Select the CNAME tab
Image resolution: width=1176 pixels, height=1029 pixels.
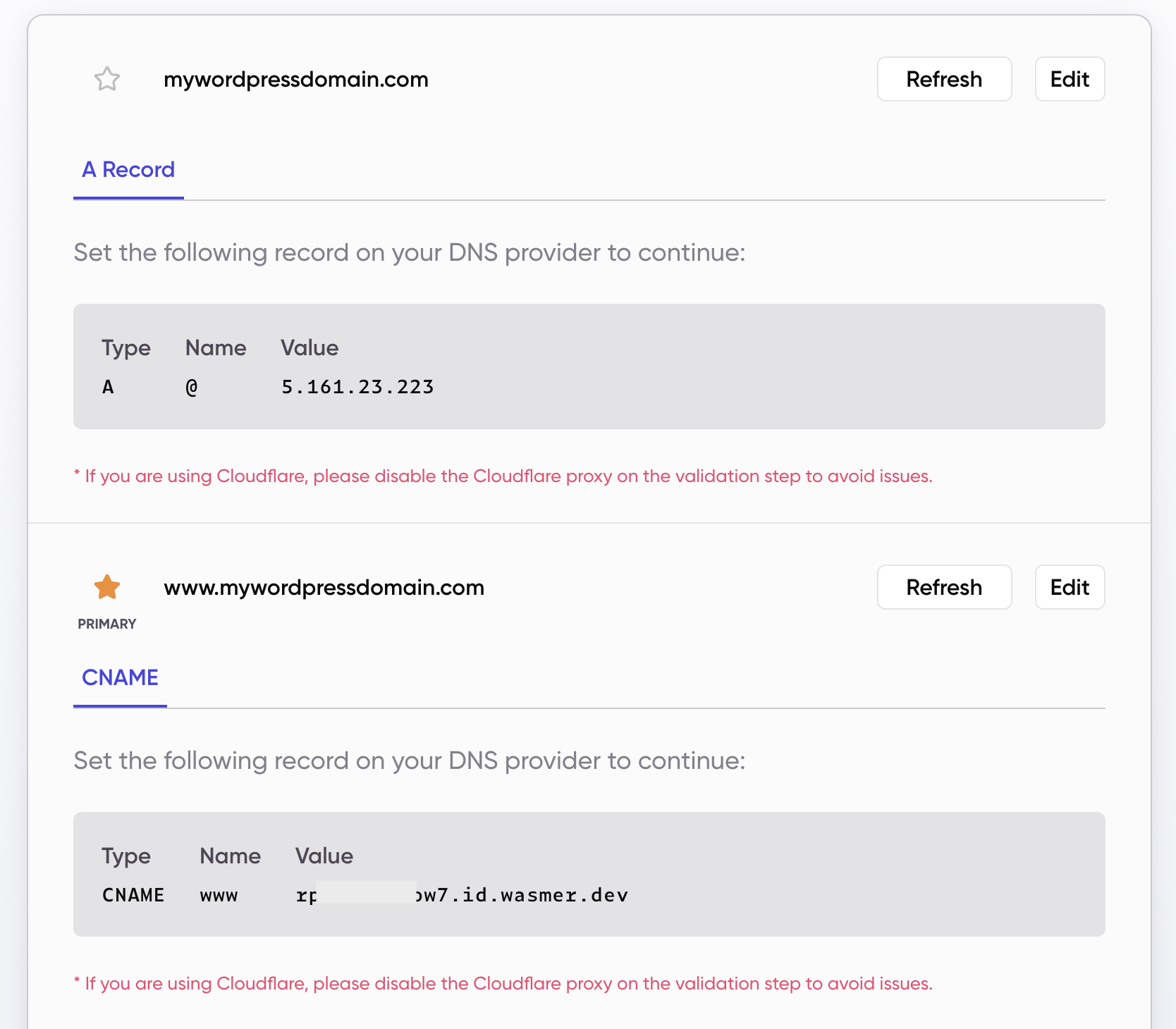(x=119, y=677)
